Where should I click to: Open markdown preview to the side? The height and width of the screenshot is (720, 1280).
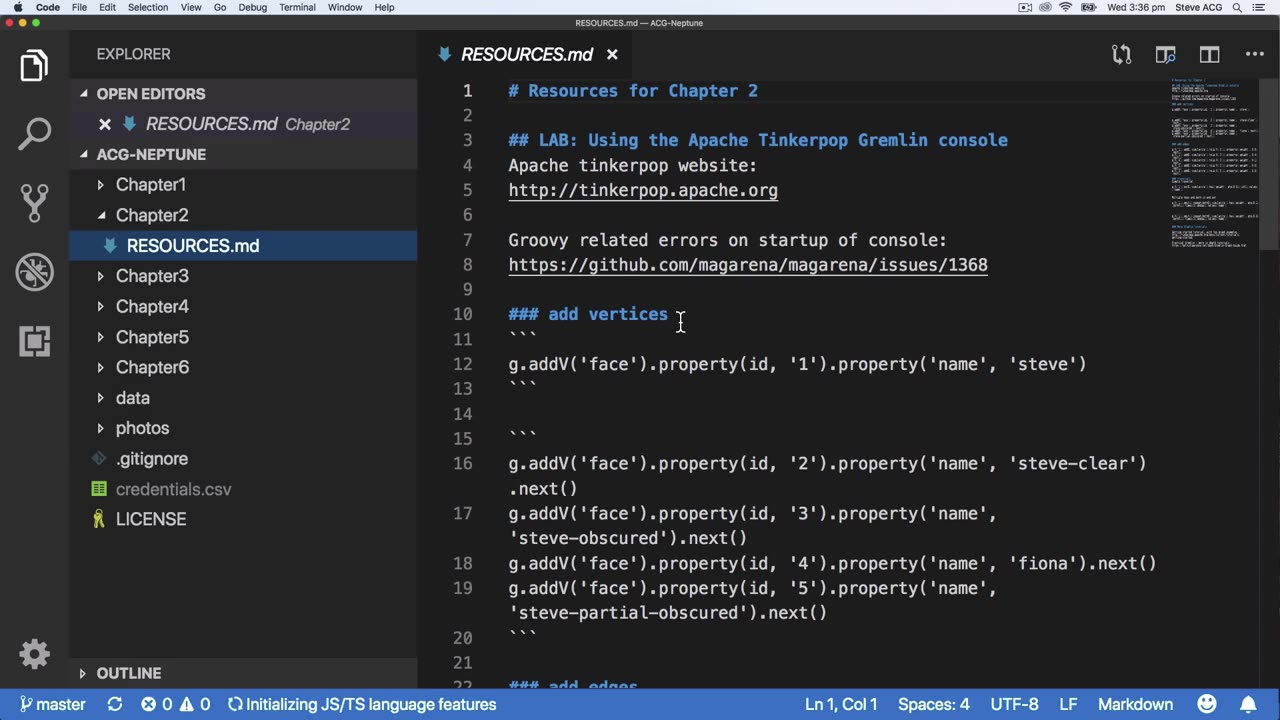coord(1165,55)
